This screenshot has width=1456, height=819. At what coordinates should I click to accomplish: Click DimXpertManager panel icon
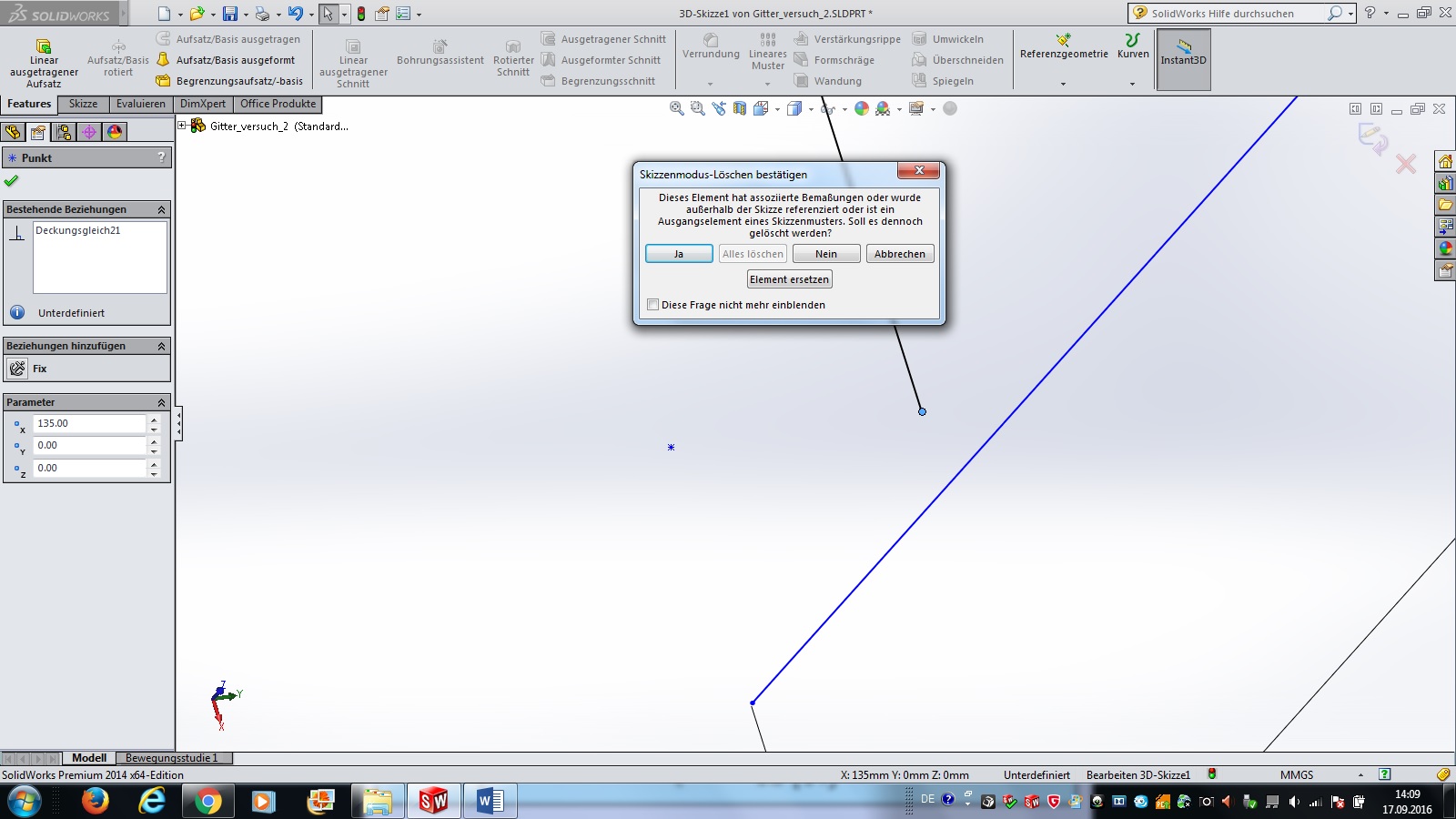click(x=89, y=132)
